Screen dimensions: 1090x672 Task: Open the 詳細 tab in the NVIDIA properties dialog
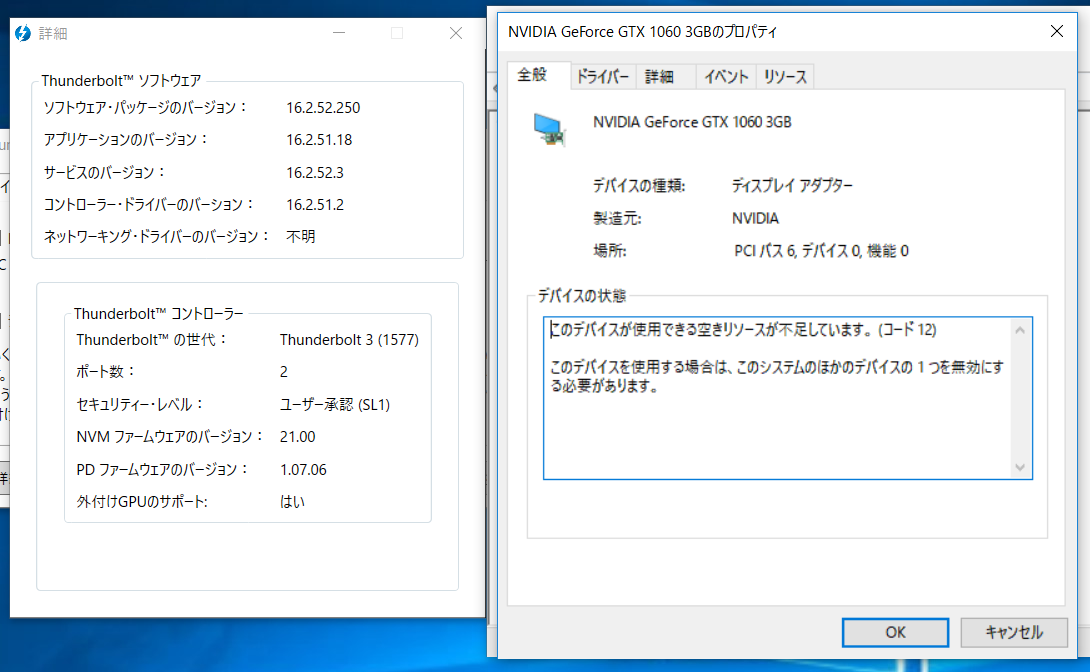tap(659, 76)
